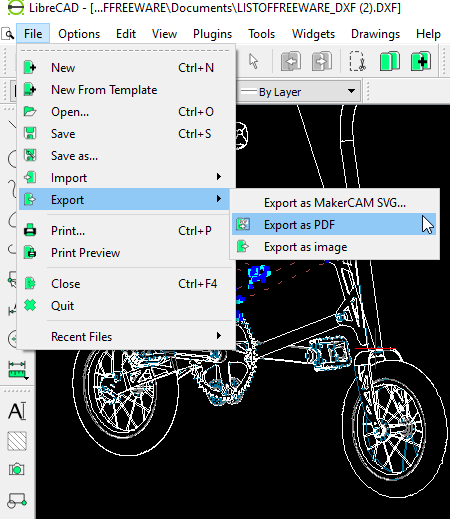Viewport: 450px width, 519px height.
Task: Click the Close document icon
Action: 30,283
